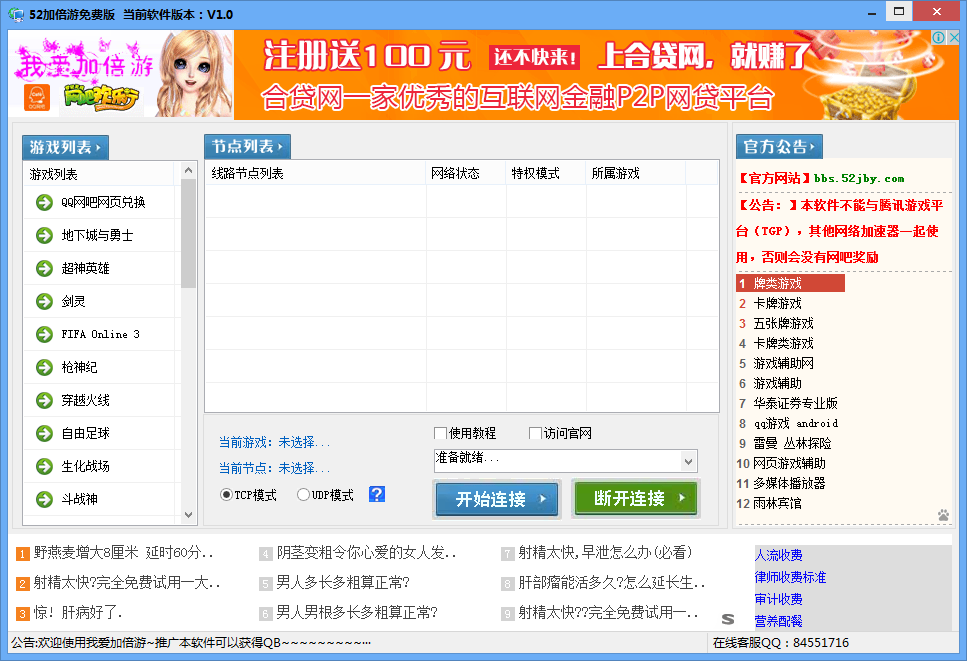
Task: Open the 节点列表 tab header
Action: (247, 146)
